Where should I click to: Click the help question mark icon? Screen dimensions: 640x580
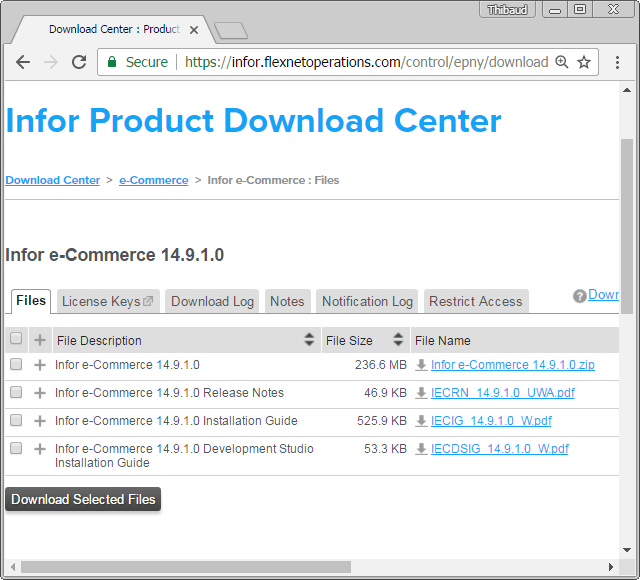coord(579,296)
